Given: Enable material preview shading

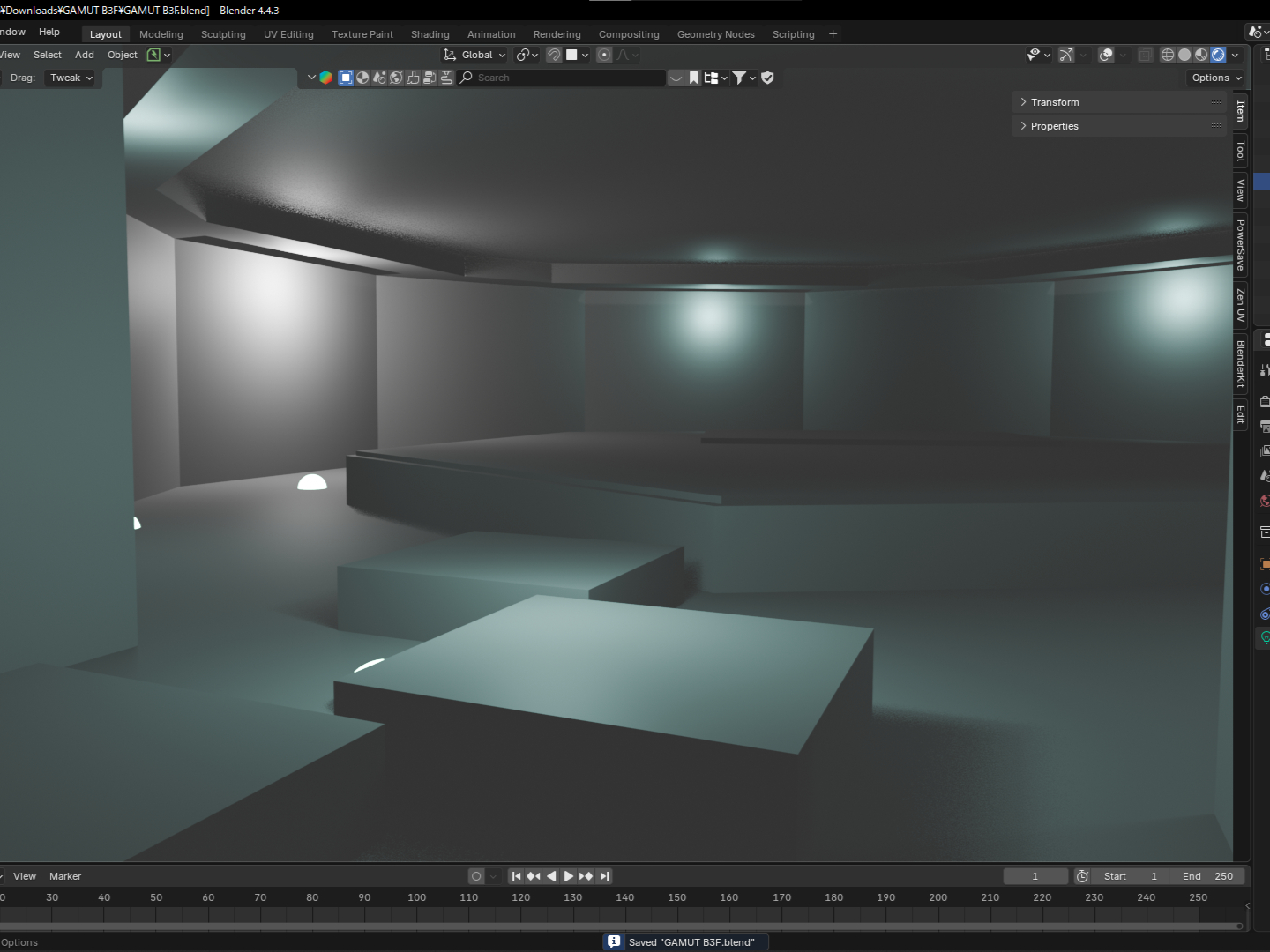Looking at the screenshot, I should coord(1201,55).
